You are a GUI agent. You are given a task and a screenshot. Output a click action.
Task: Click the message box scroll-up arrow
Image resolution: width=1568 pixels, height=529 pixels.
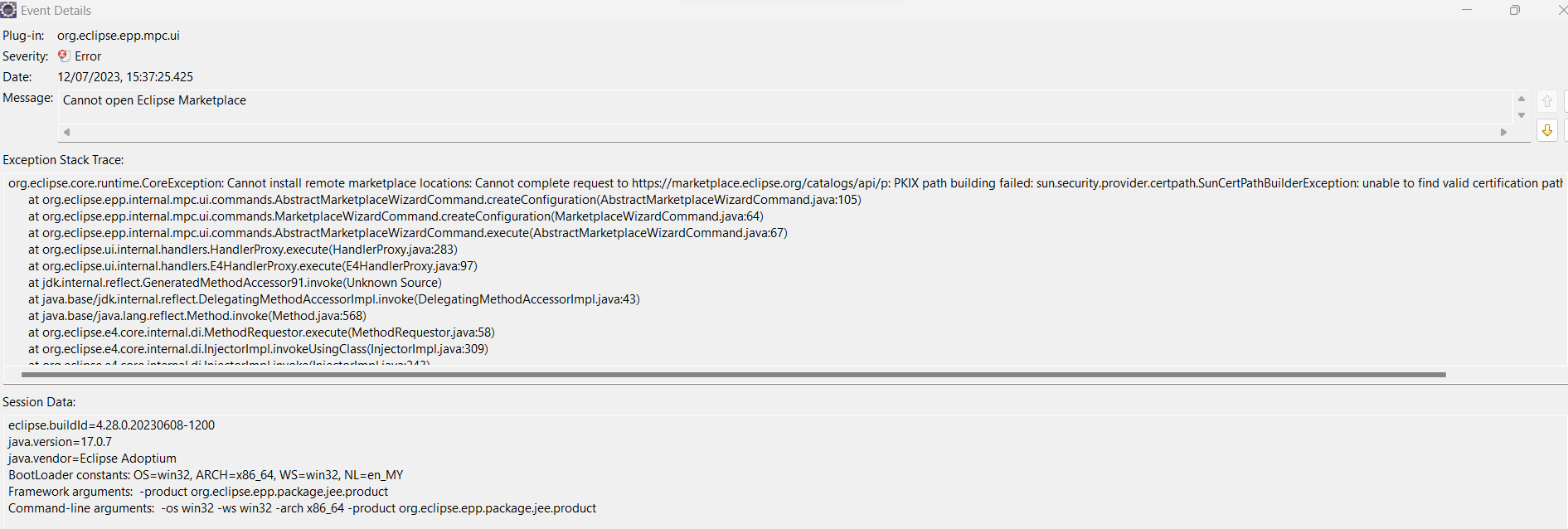1522,99
